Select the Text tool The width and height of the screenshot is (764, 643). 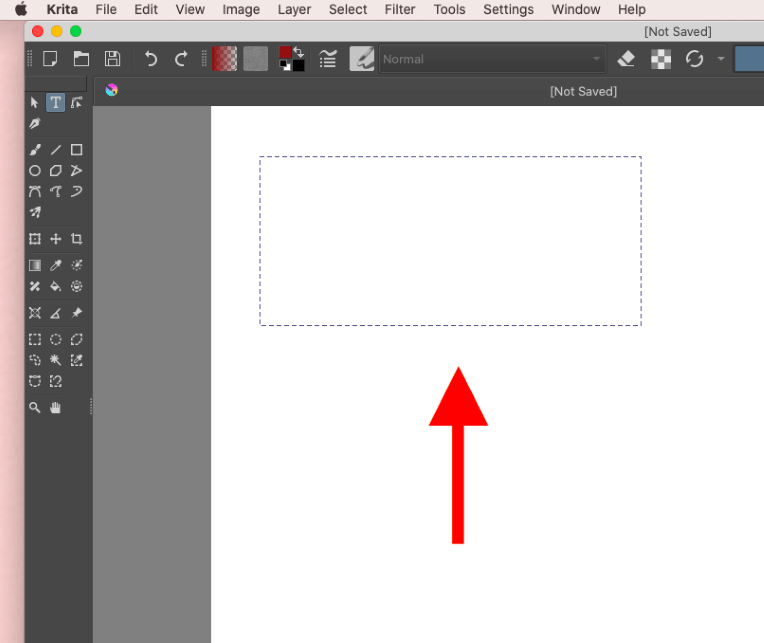[56, 103]
